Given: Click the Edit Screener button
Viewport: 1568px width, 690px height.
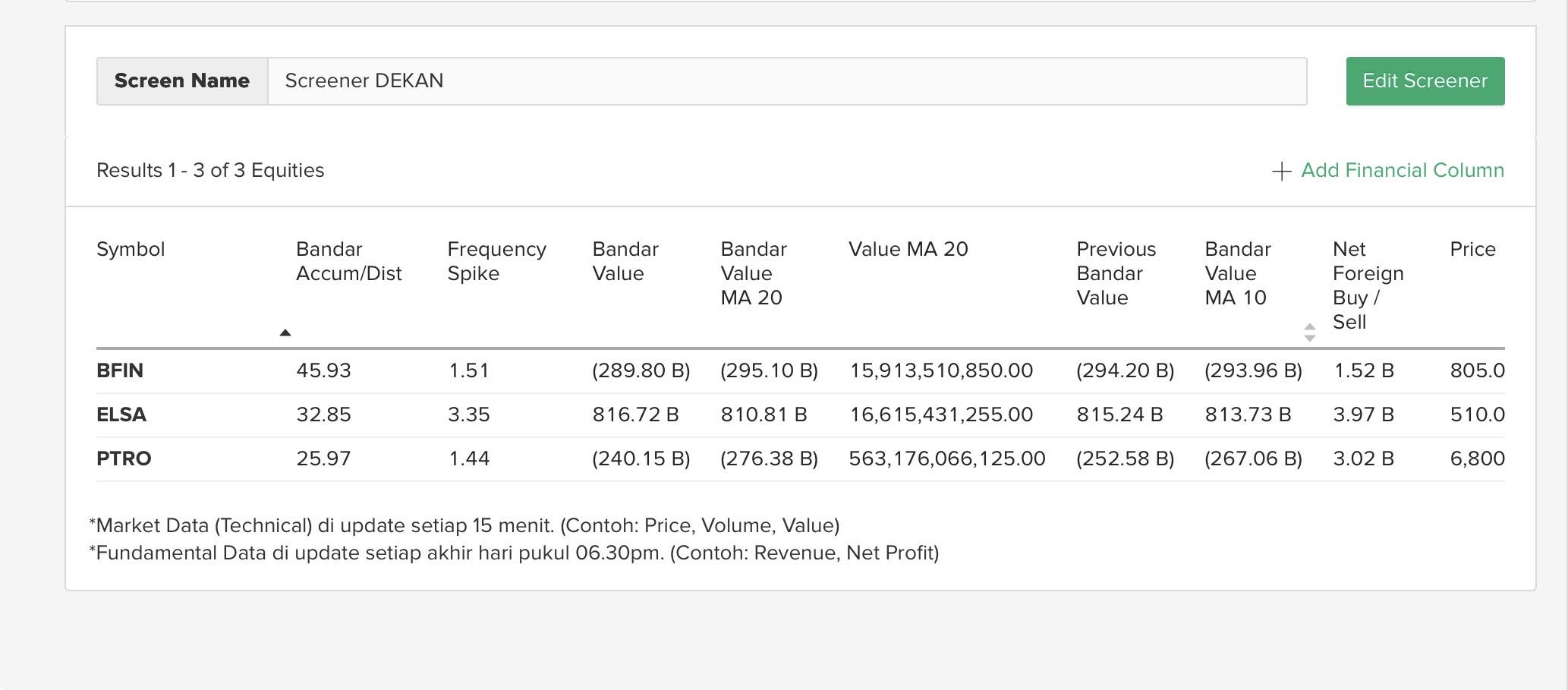Looking at the screenshot, I should 1425,81.
